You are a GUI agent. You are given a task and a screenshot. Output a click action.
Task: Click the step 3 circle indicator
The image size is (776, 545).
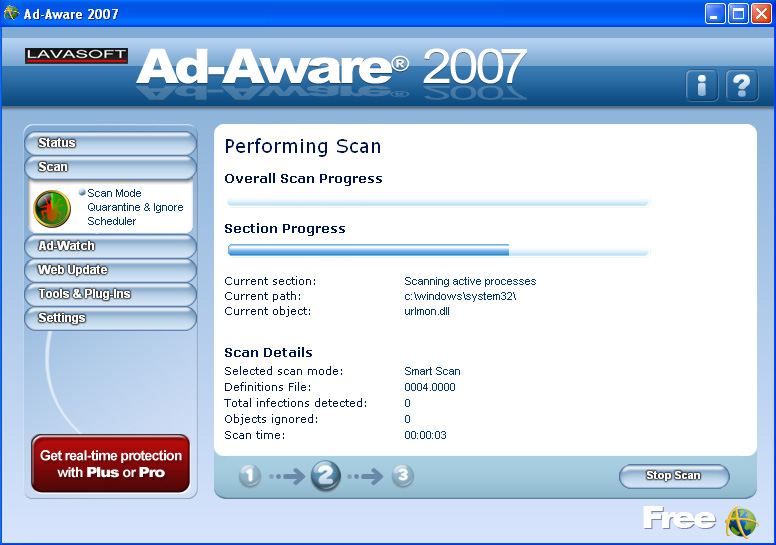(403, 476)
